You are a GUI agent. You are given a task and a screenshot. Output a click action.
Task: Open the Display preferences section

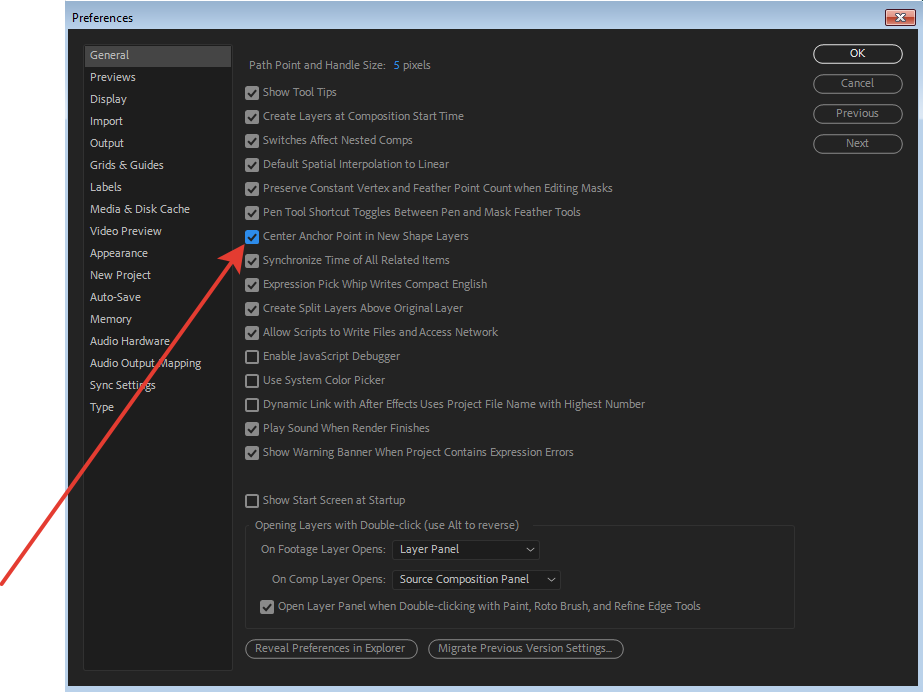107,98
